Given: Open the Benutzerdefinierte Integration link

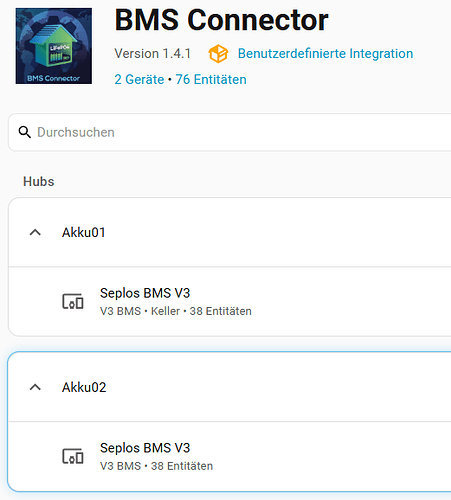Looking at the screenshot, I should pyautogui.click(x=325, y=53).
